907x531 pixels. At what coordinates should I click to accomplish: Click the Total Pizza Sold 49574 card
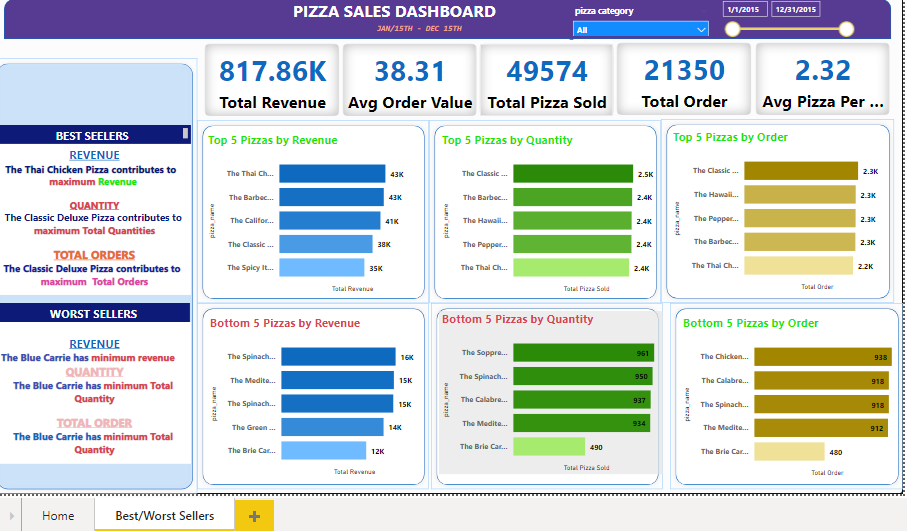click(x=547, y=80)
